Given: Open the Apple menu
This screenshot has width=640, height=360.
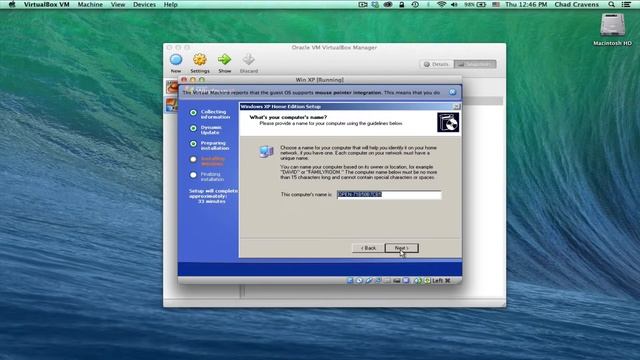Looking at the screenshot, I should click(x=11, y=4).
